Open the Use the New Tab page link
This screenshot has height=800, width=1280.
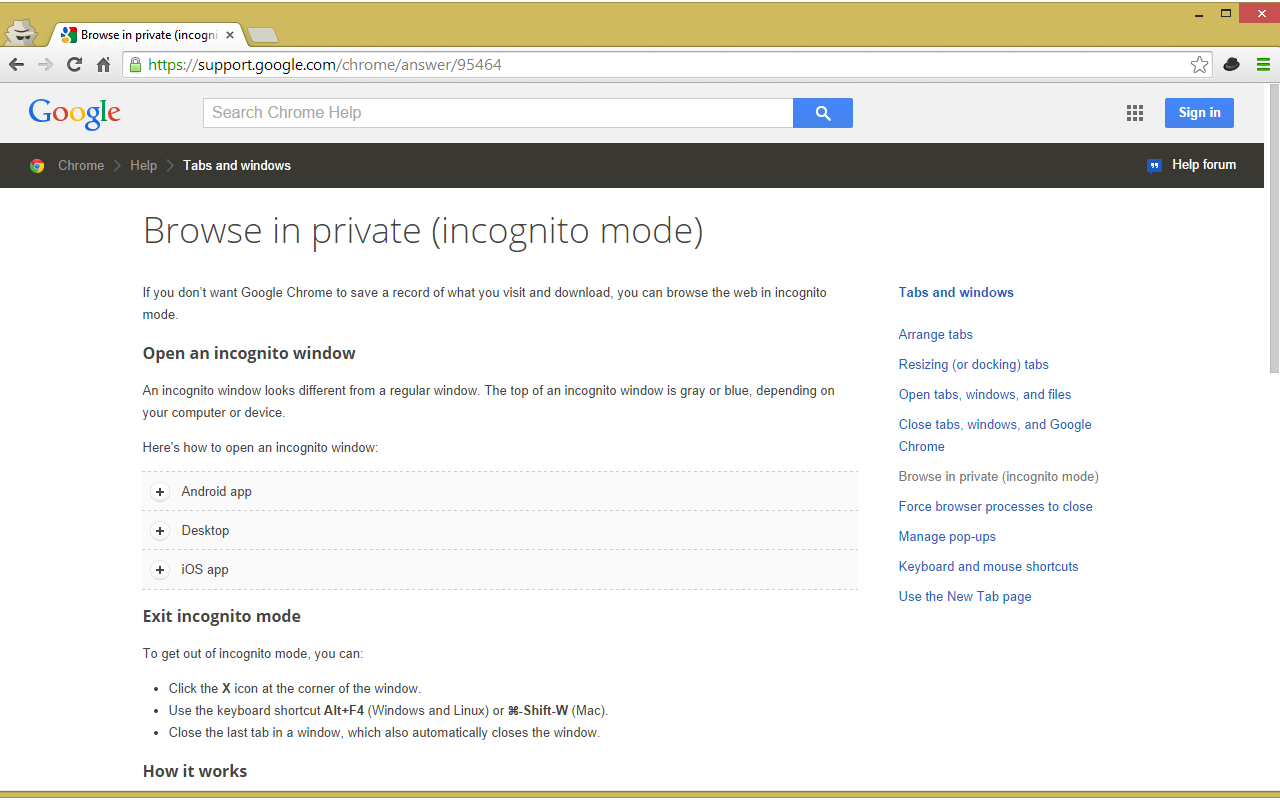pyautogui.click(x=965, y=597)
